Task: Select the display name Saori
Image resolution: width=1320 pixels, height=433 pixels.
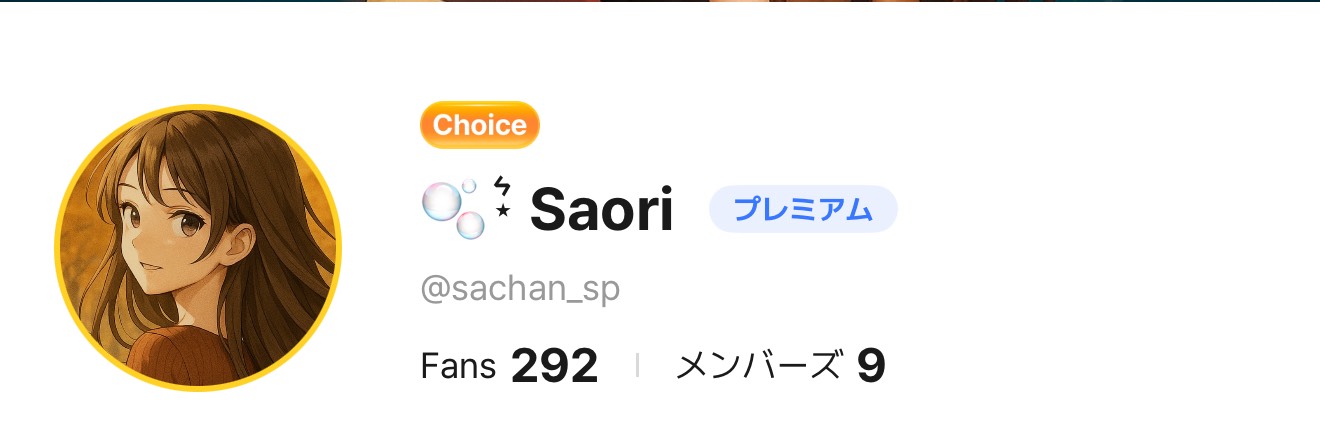Action: (x=601, y=210)
